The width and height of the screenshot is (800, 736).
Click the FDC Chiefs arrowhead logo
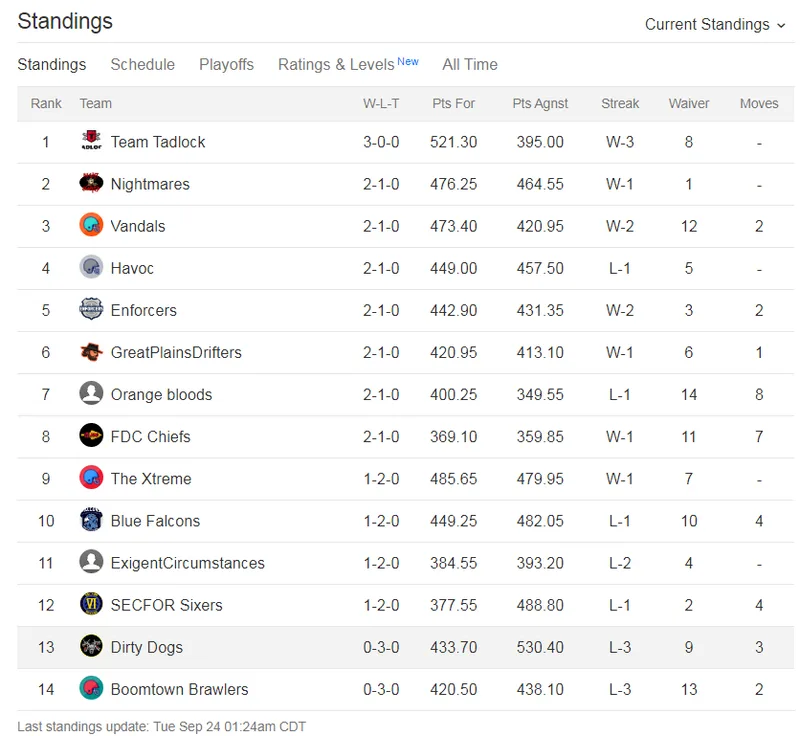click(x=91, y=436)
